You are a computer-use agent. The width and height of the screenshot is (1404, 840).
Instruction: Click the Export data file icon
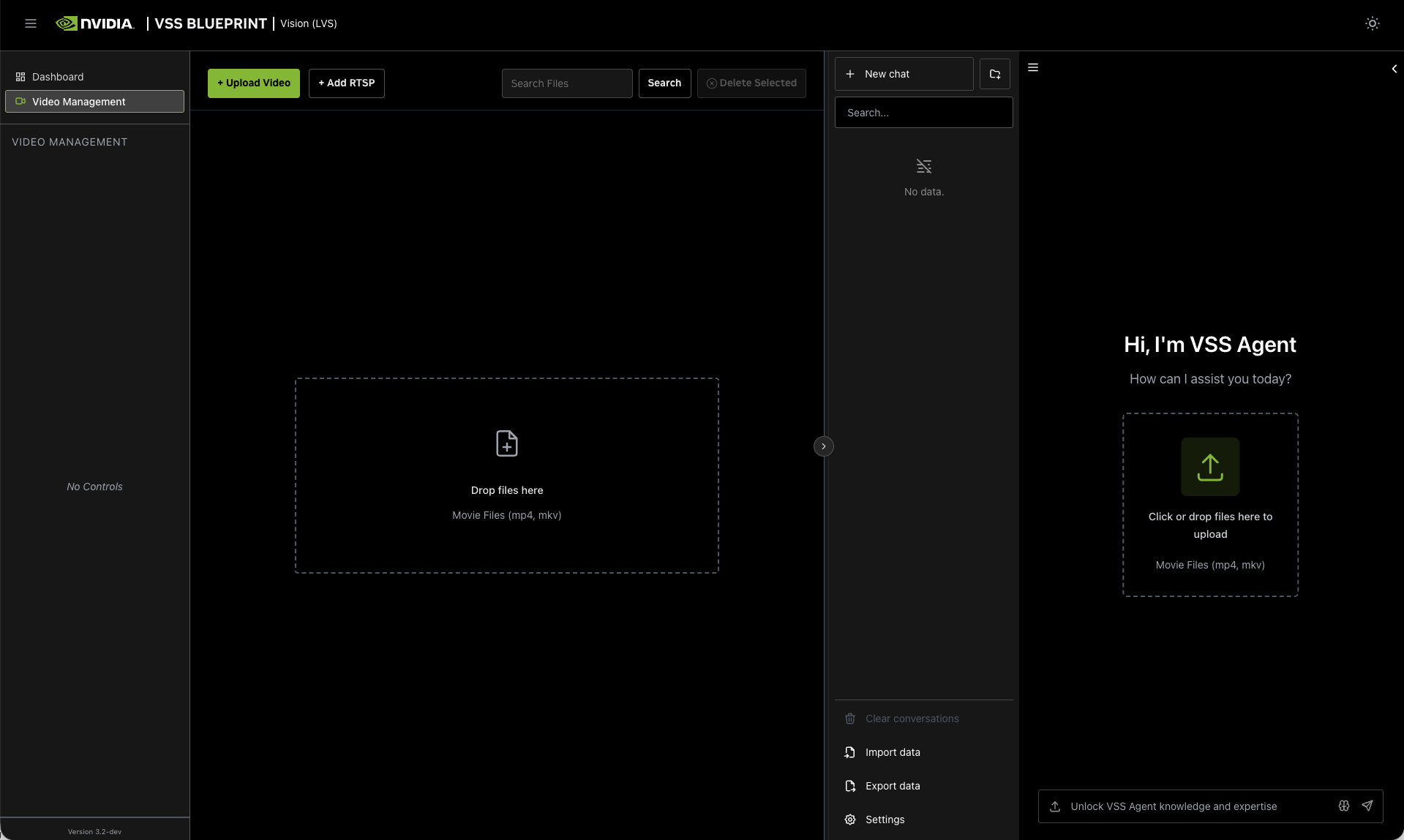[x=850, y=786]
